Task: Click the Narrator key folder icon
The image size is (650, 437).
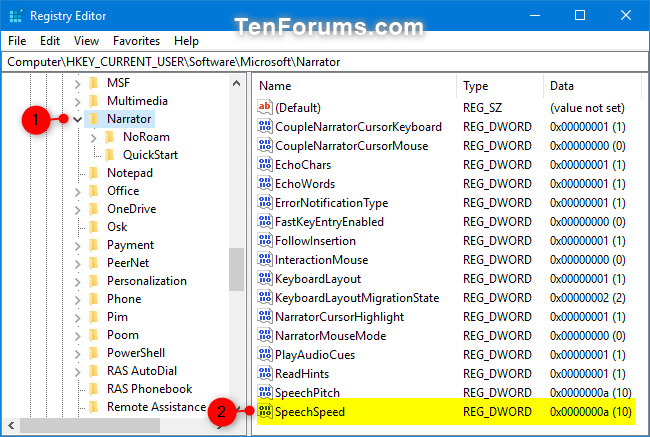Action: [94, 119]
